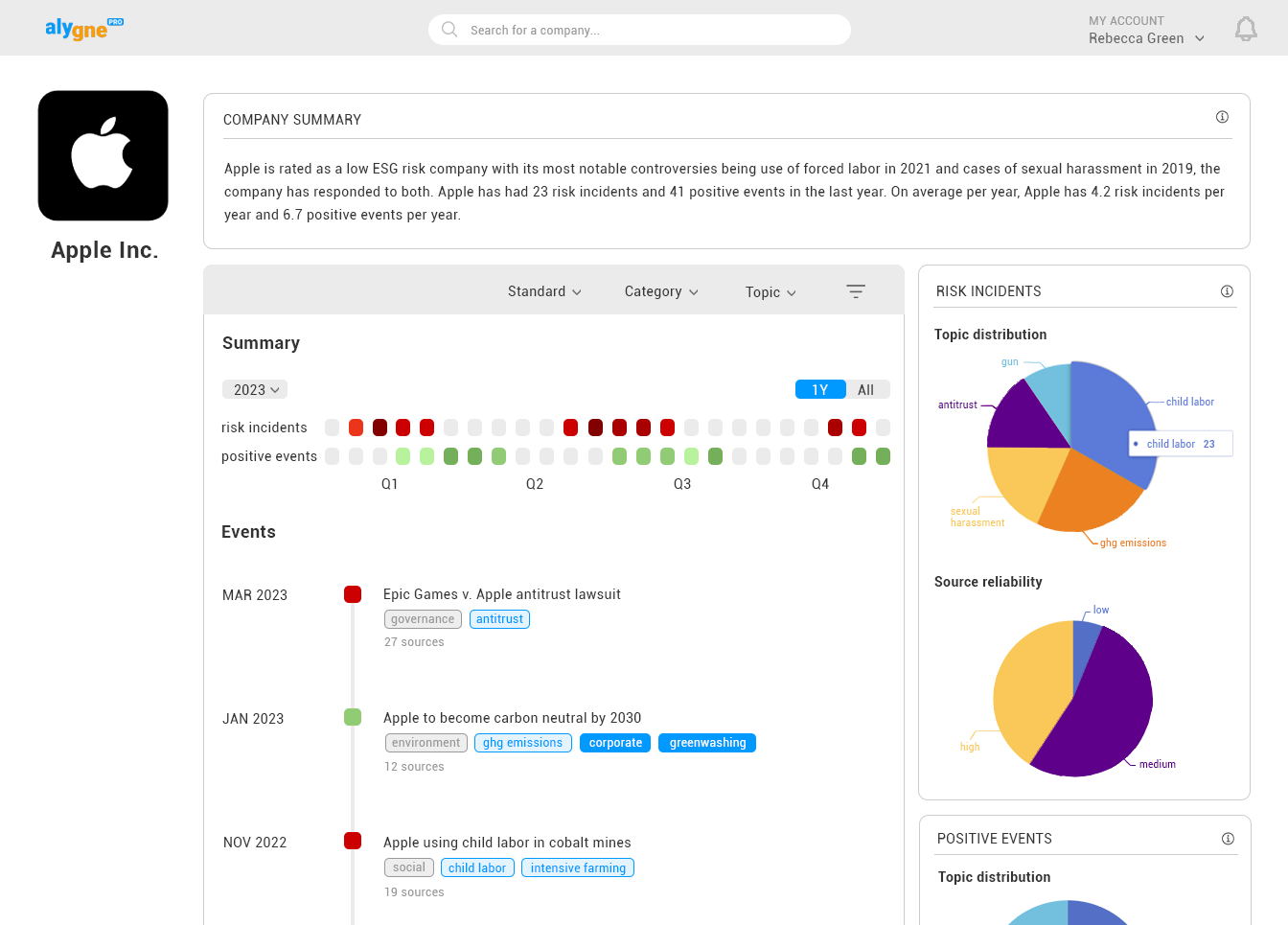
Task: Click the red marker for Epic Games event
Action: 353,594
